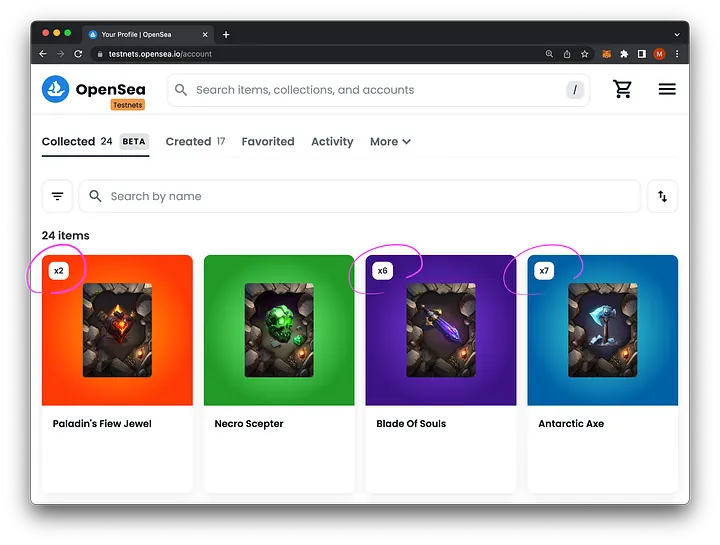Click the filter icon button
Image resolution: width=720 pixels, height=545 pixels.
pyautogui.click(x=57, y=197)
